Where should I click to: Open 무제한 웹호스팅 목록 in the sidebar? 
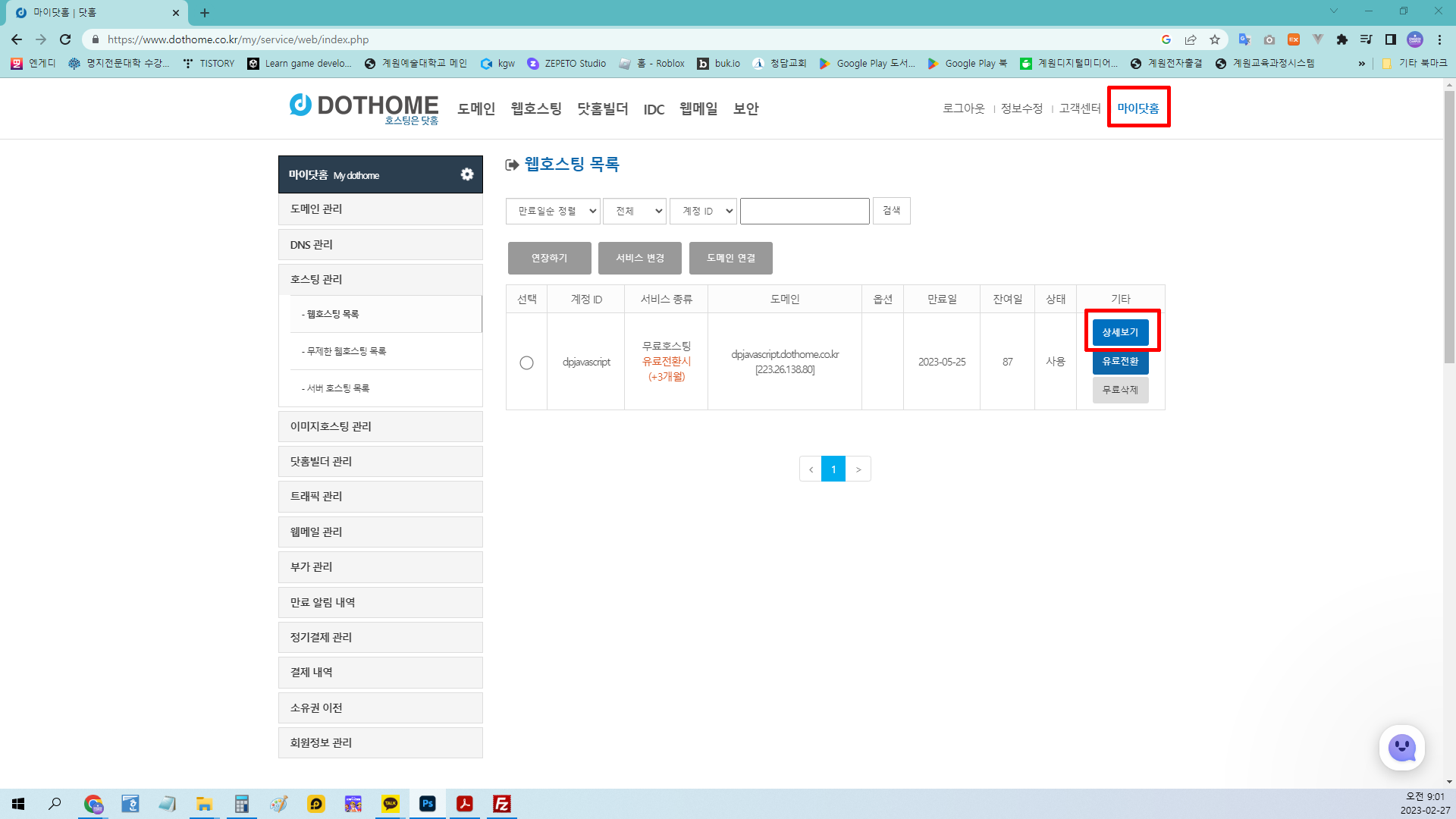tap(347, 351)
